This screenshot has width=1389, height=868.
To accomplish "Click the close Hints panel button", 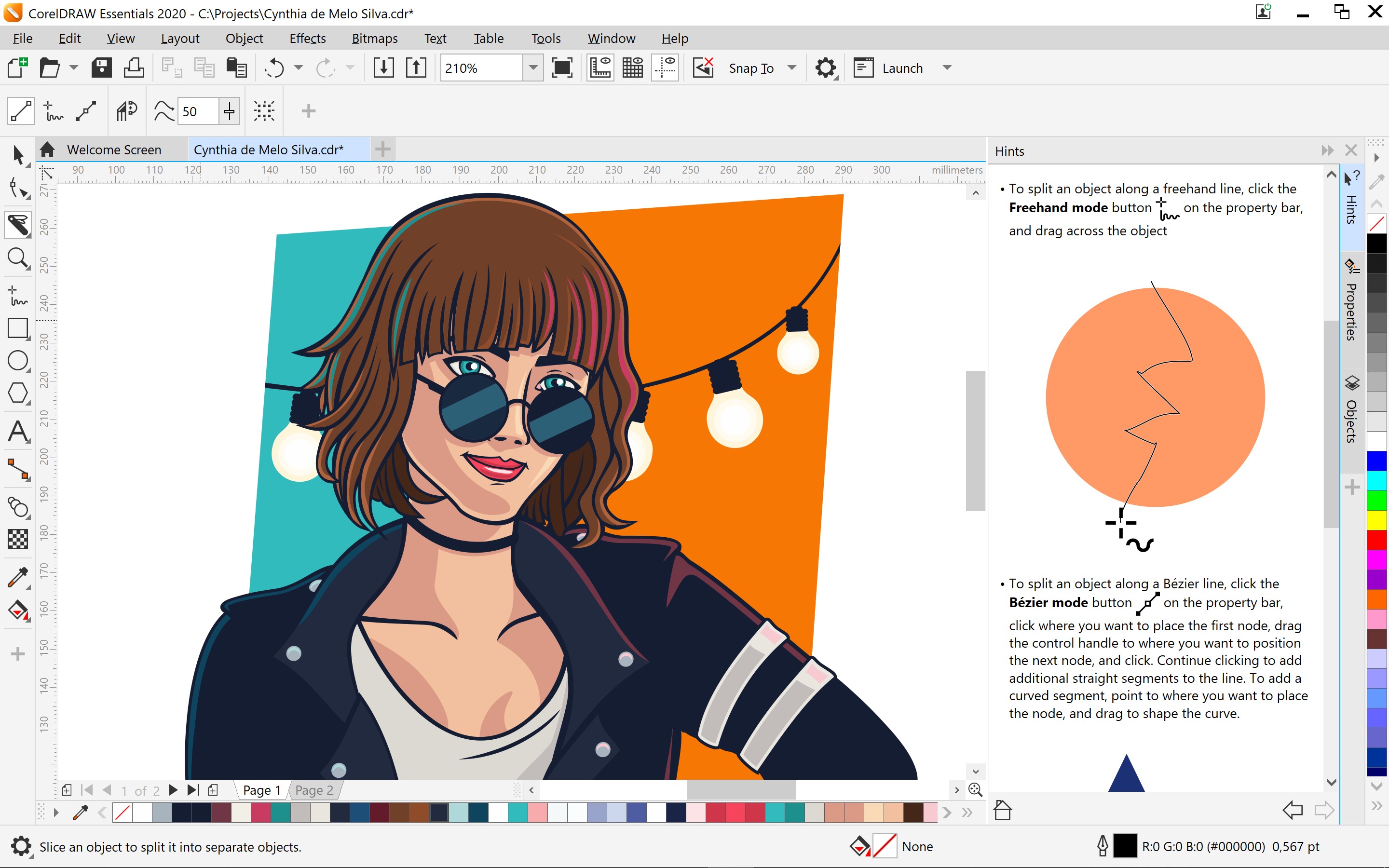I will pyautogui.click(x=1349, y=150).
